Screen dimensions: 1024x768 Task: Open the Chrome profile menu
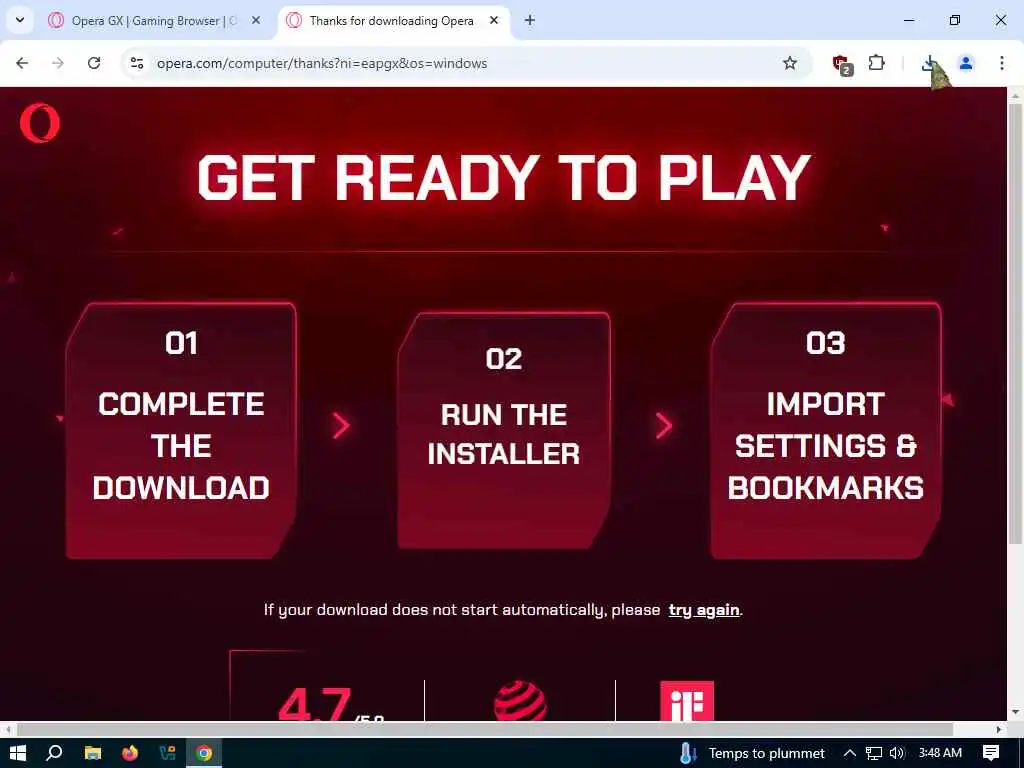point(965,63)
